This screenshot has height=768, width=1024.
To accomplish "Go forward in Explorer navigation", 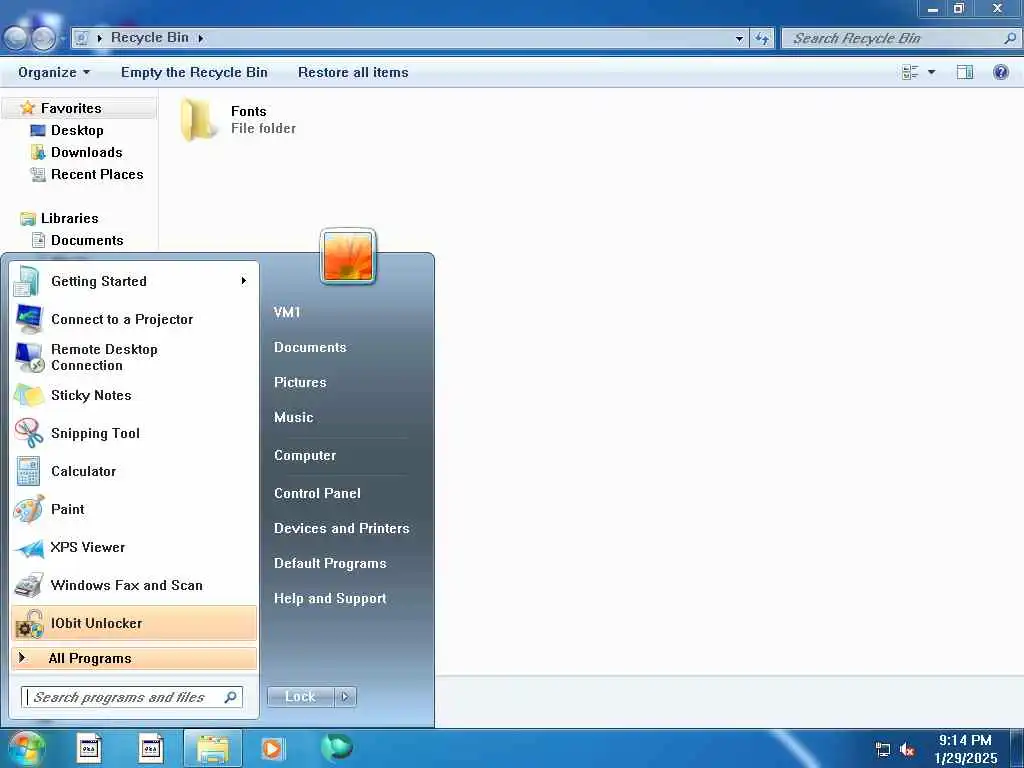I will (43, 39).
